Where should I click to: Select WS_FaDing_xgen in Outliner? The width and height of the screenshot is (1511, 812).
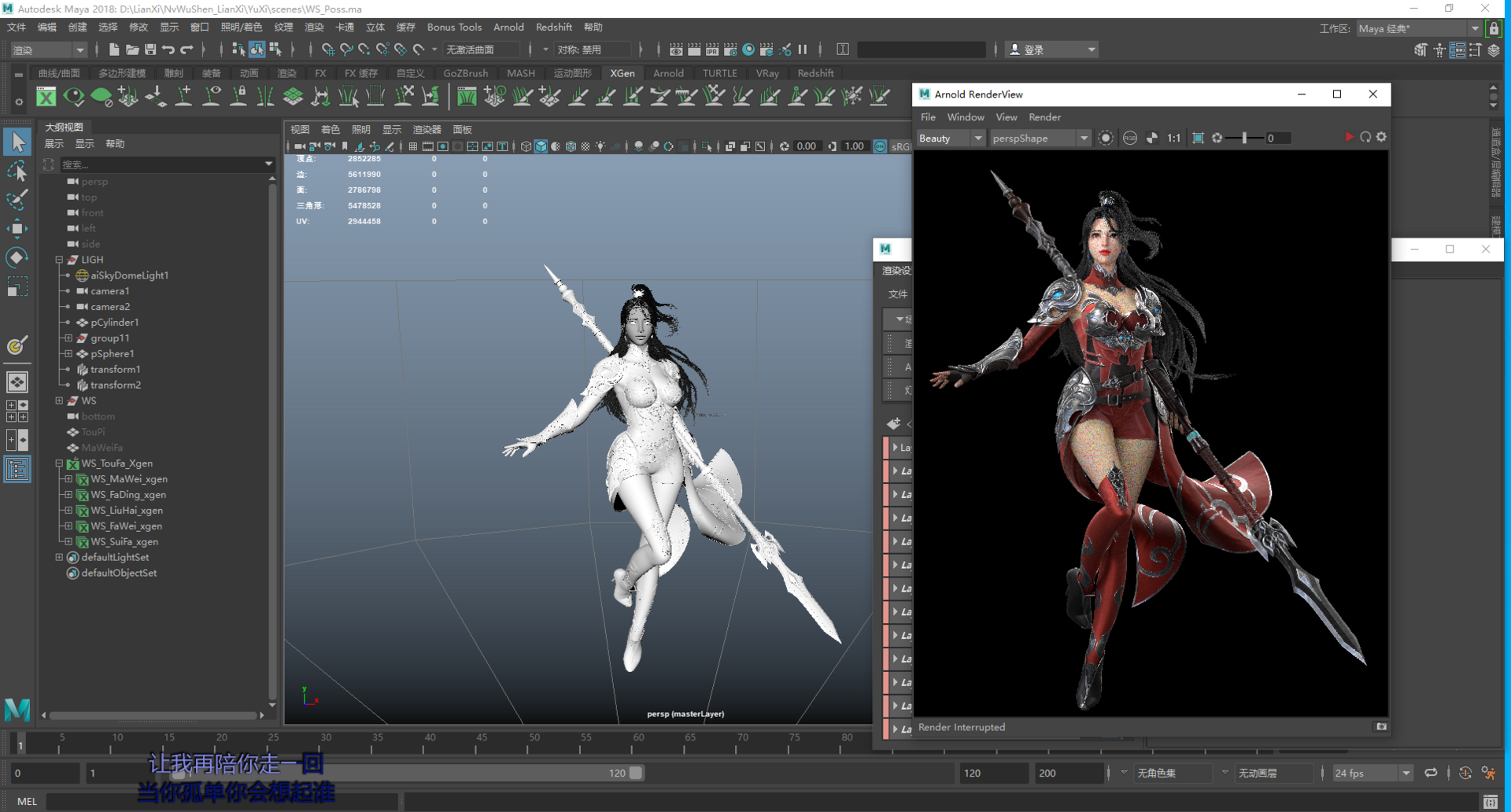(128, 495)
